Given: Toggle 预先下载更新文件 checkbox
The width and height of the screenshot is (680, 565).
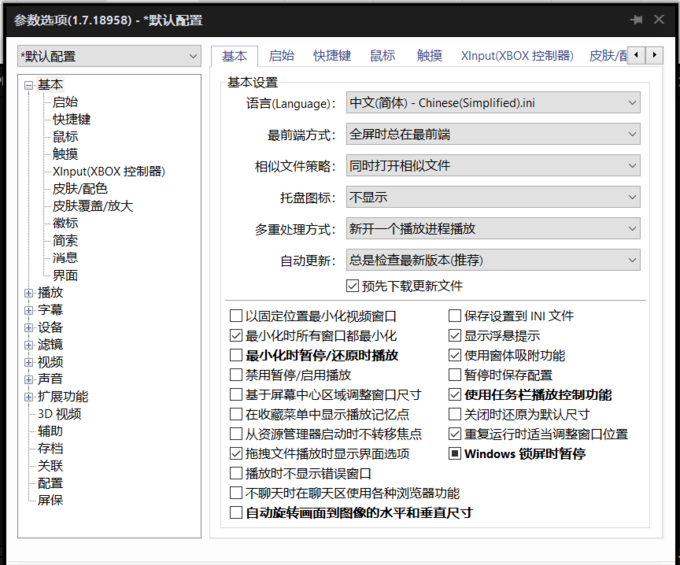Looking at the screenshot, I should click(x=352, y=286).
